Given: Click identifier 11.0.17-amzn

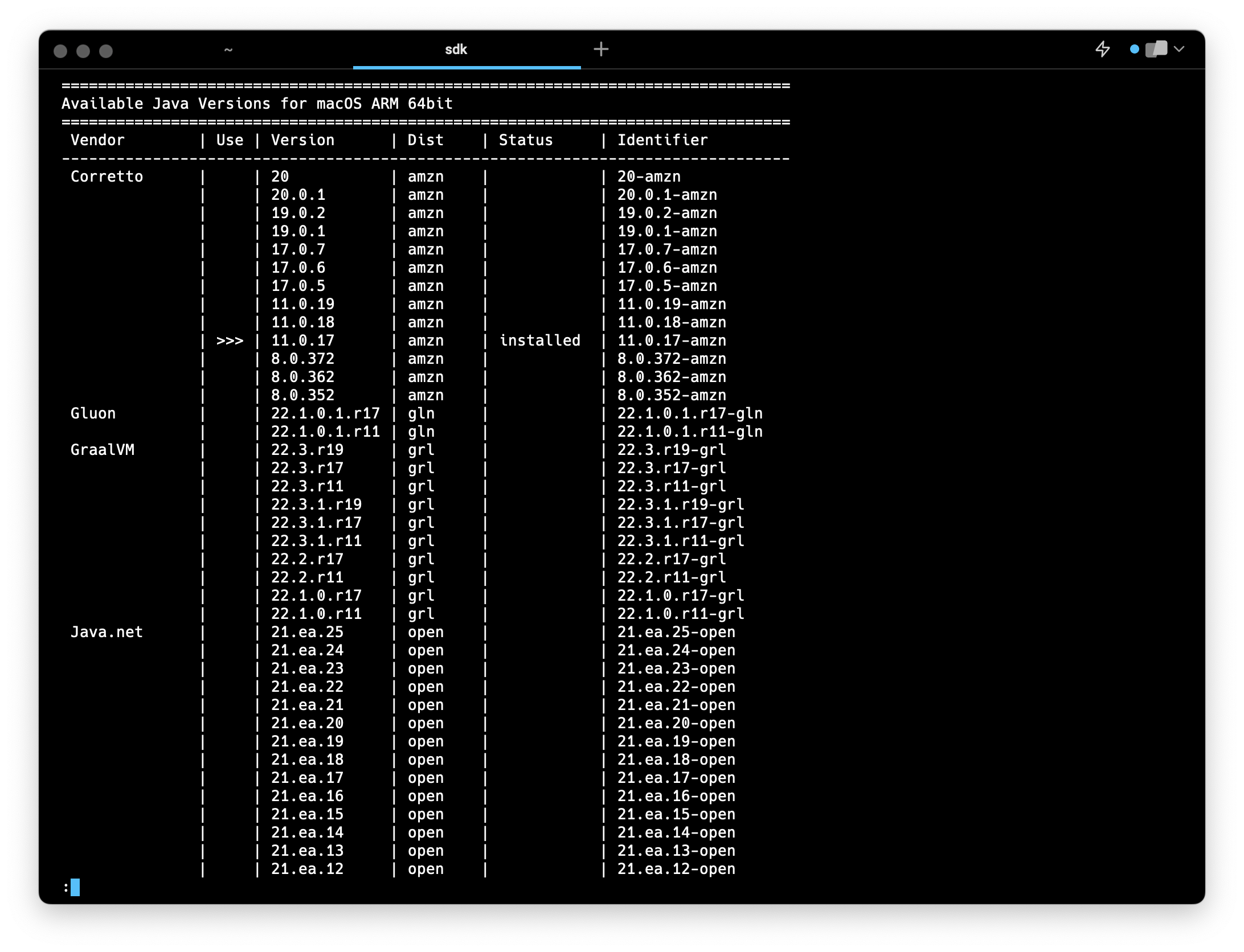Looking at the screenshot, I should [672, 340].
